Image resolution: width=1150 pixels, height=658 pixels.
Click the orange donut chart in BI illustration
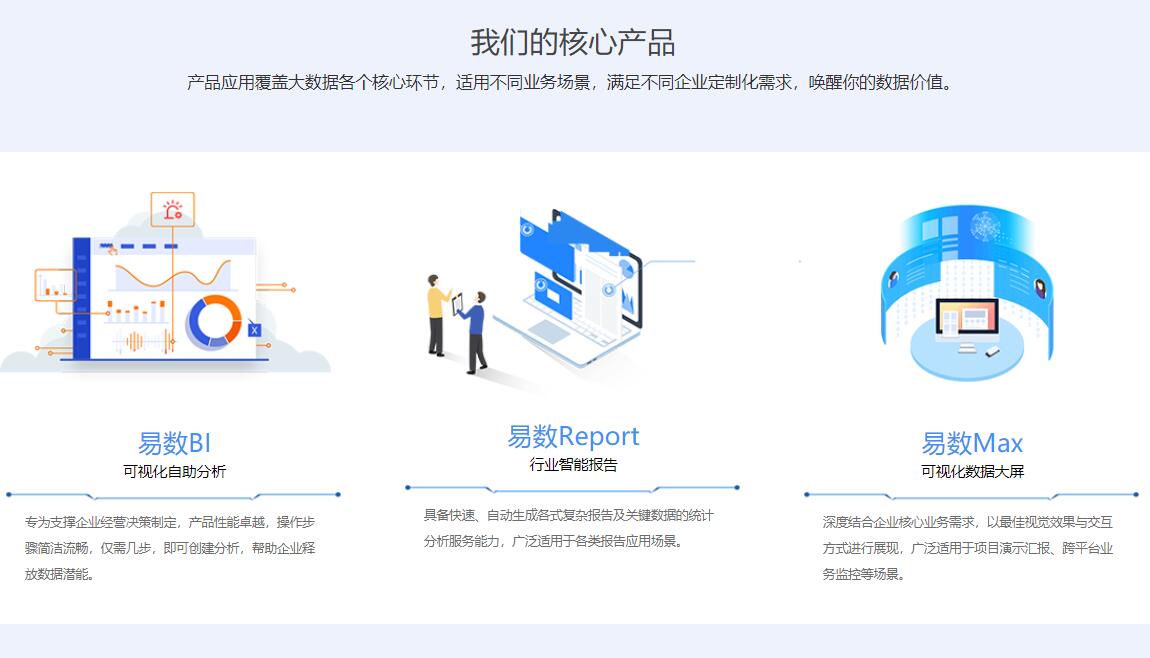pyautogui.click(x=213, y=321)
